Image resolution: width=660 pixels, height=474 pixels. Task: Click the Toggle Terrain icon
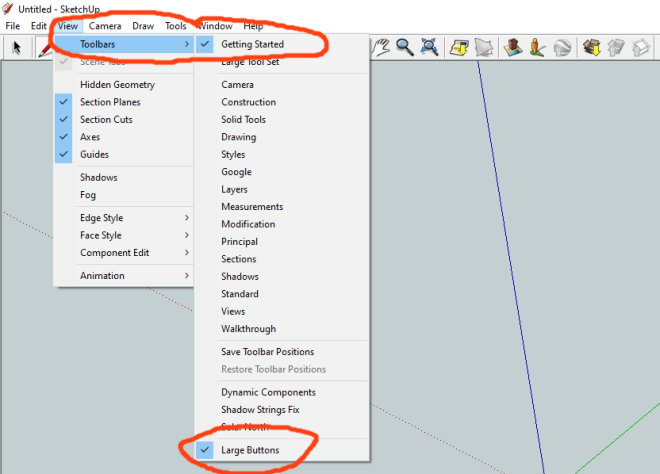click(x=484, y=47)
